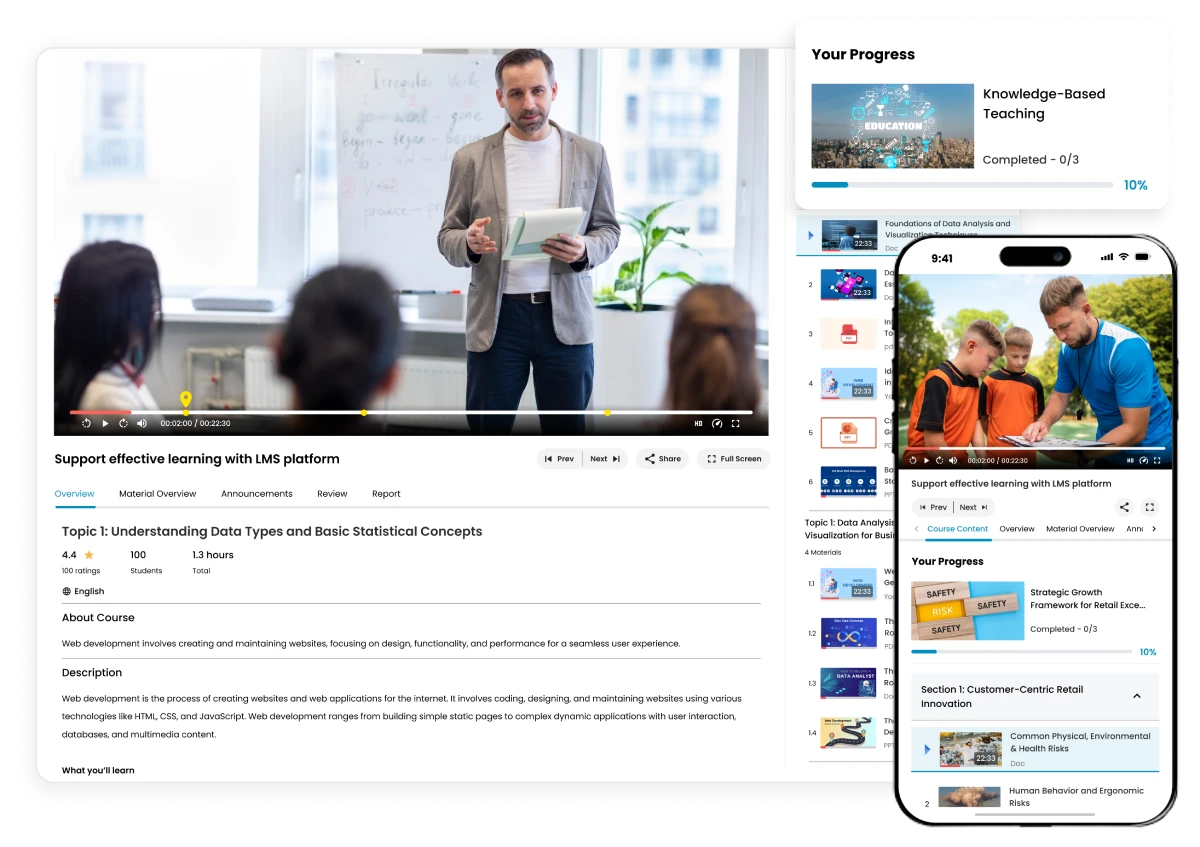
Task: Open the mobile video playback speed icon
Action: tap(1143, 460)
